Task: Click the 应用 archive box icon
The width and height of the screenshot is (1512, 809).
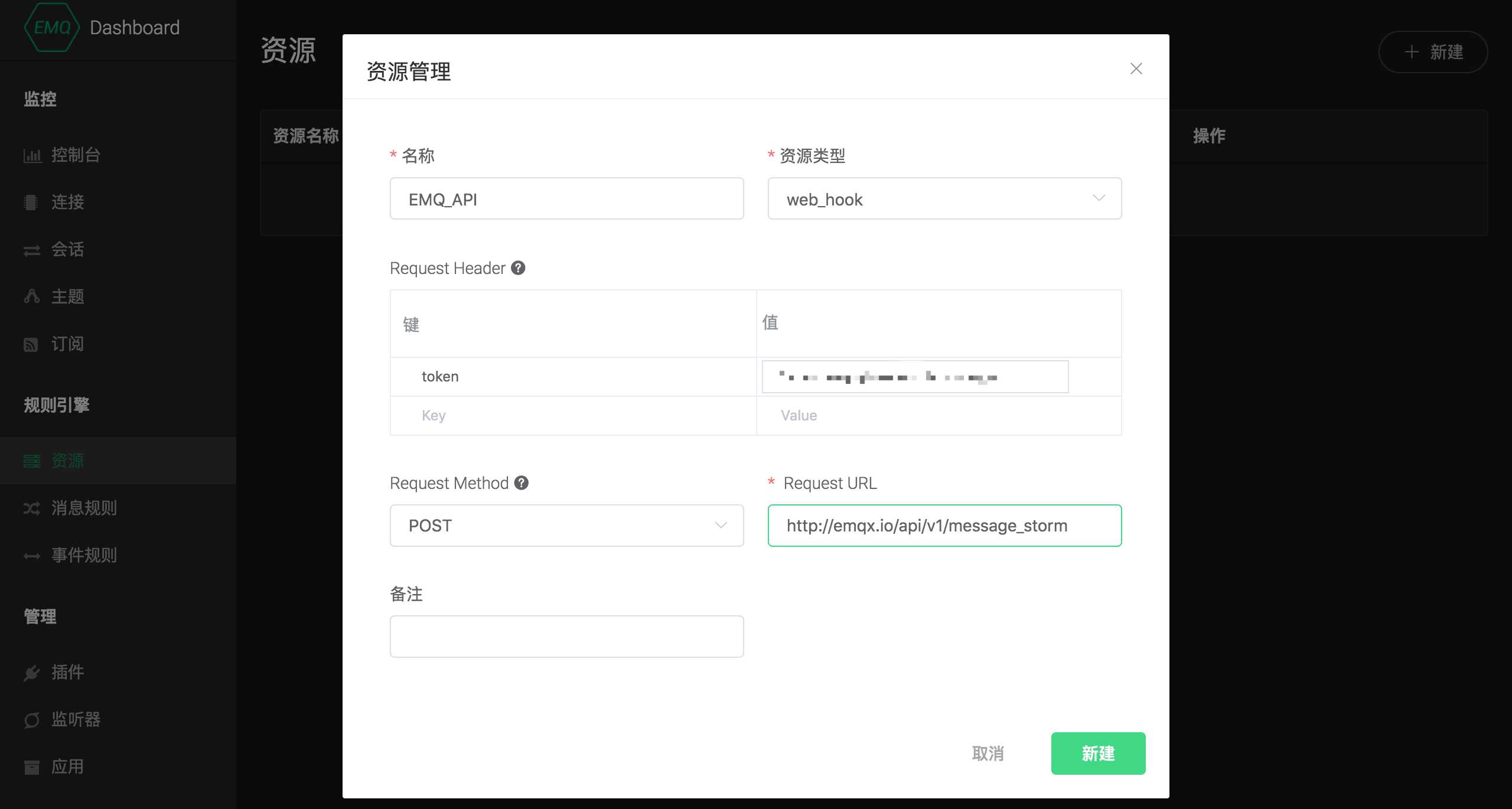Action: tap(32, 767)
